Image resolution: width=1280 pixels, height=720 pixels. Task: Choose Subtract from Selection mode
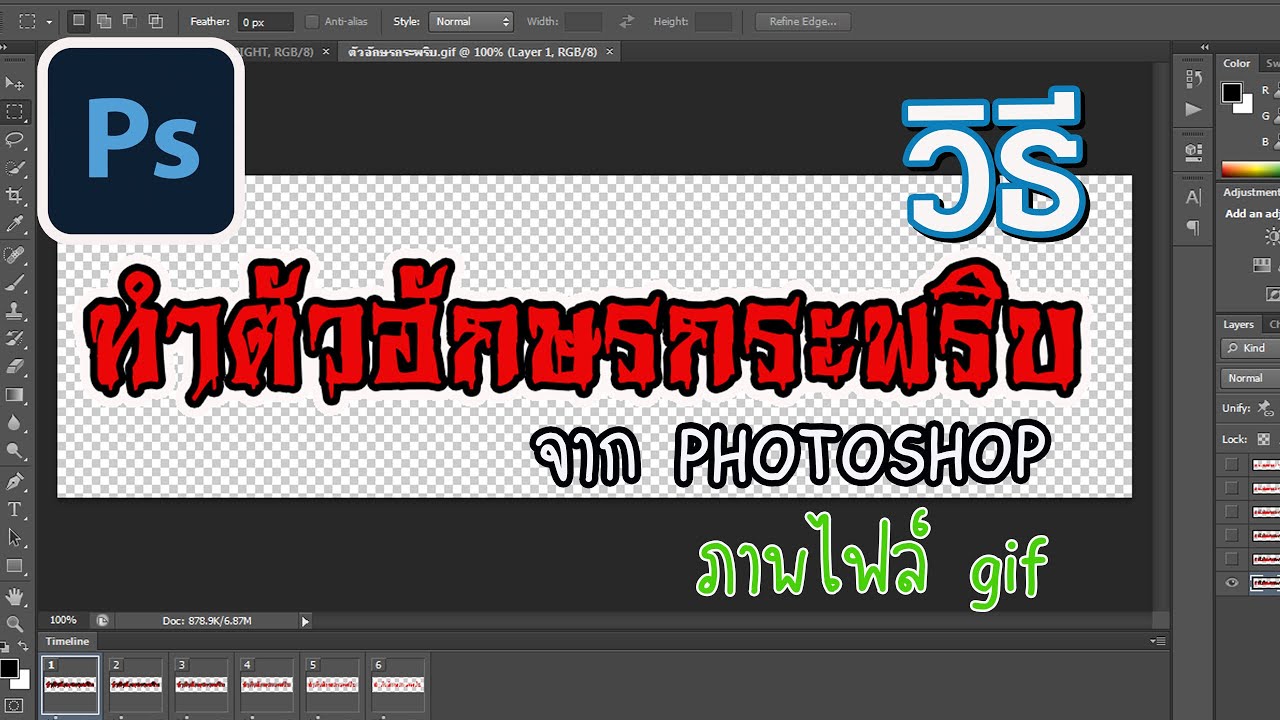130,21
